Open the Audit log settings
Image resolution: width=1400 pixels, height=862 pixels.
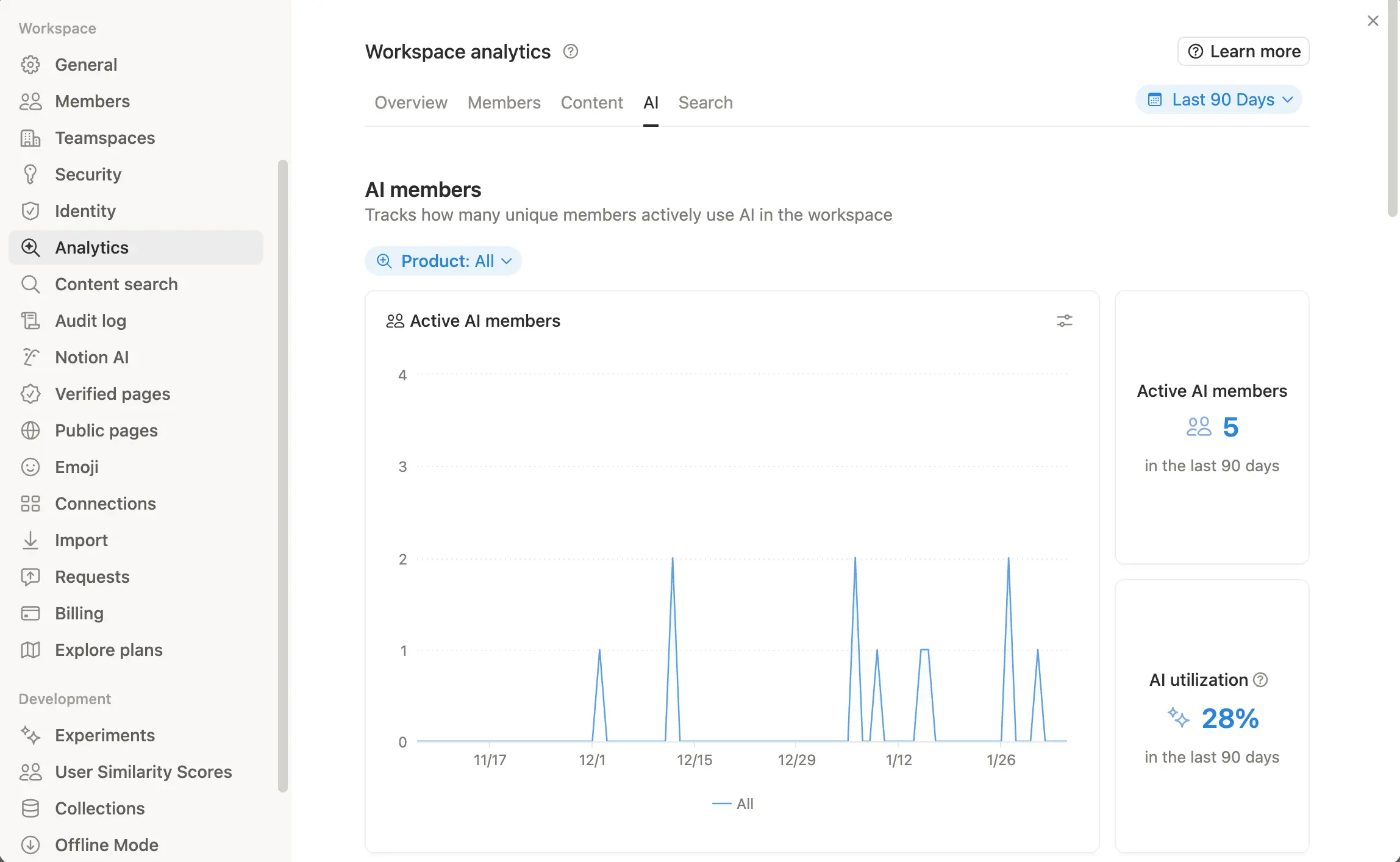[x=90, y=321]
